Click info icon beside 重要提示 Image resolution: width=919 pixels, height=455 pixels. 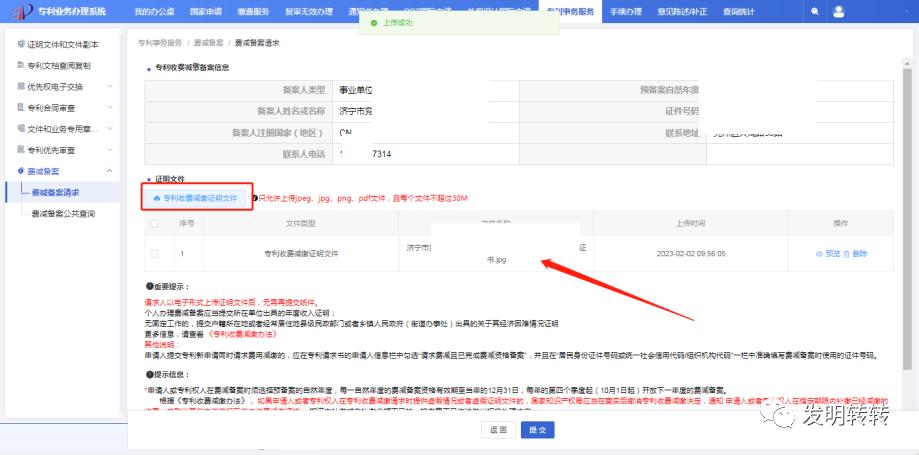pos(149,287)
